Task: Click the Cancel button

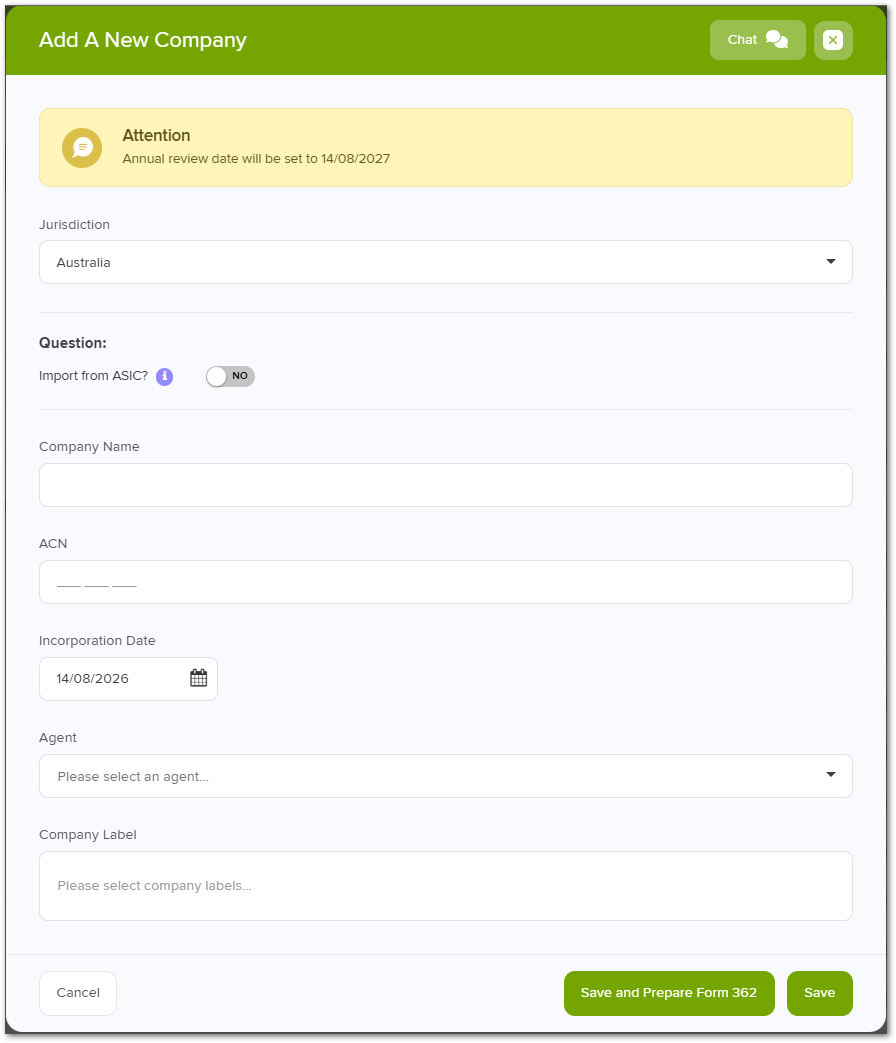Action: click(x=78, y=993)
